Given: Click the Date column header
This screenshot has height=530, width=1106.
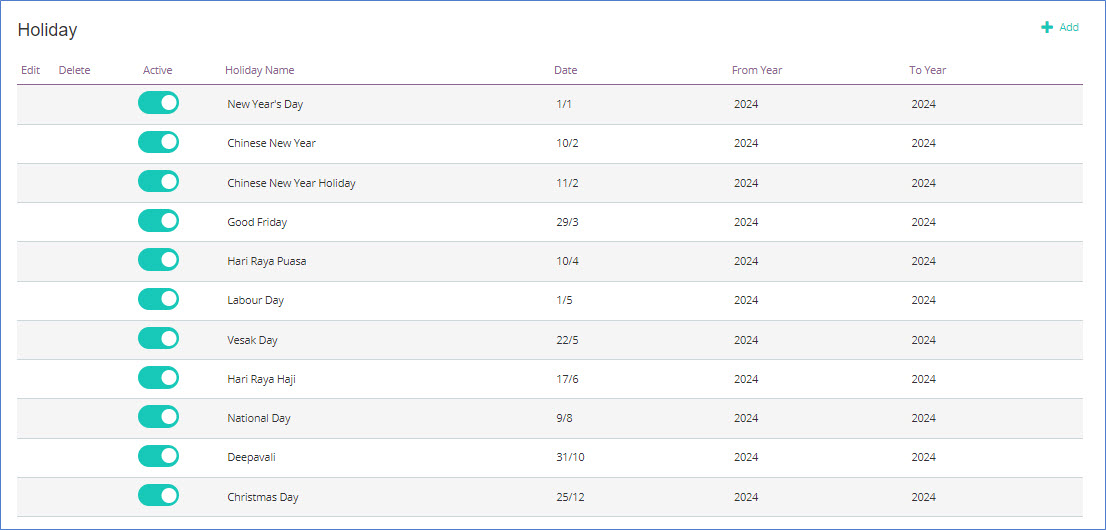Looking at the screenshot, I should pos(565,70).
